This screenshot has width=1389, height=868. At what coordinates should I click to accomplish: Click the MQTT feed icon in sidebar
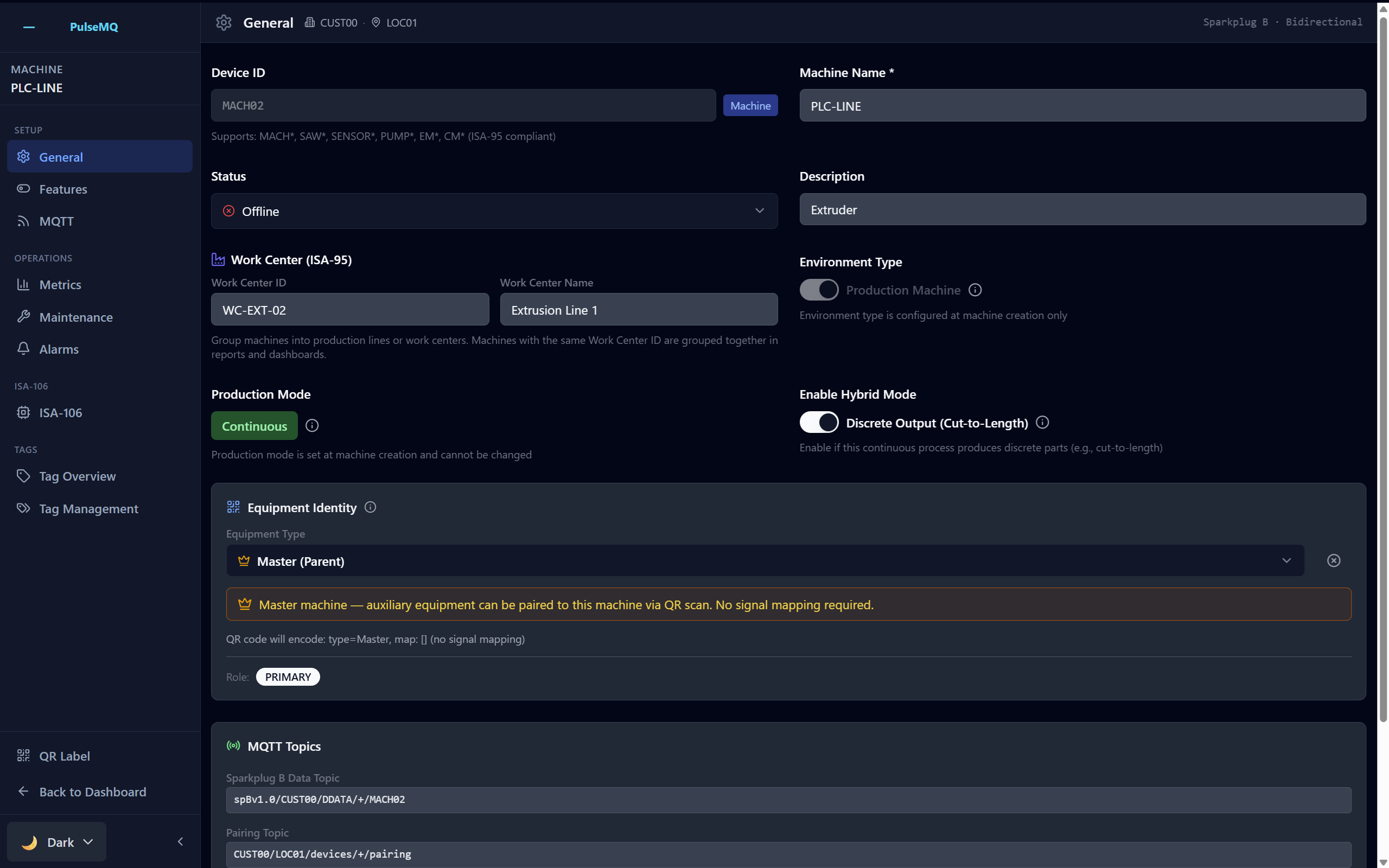23,221
